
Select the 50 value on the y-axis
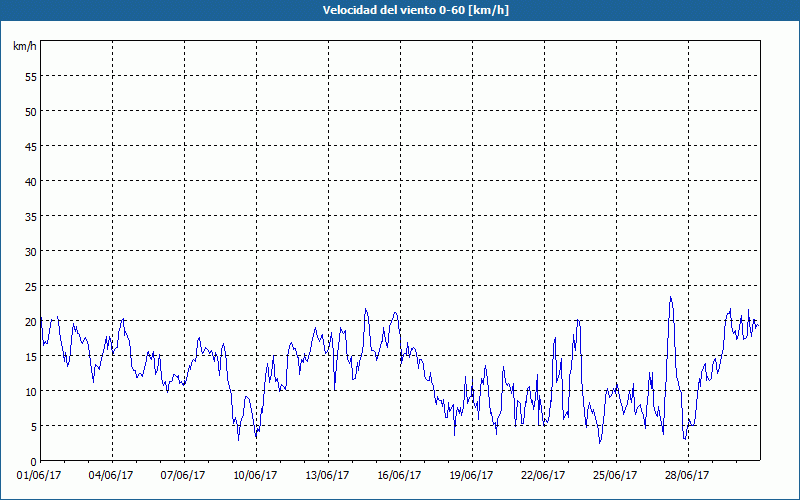[31, 111]
